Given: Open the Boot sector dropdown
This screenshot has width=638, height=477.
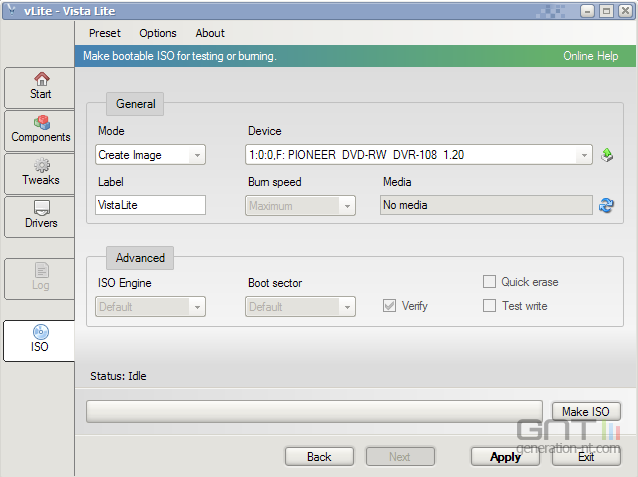Looking at the screenshot, I should 300,306.
